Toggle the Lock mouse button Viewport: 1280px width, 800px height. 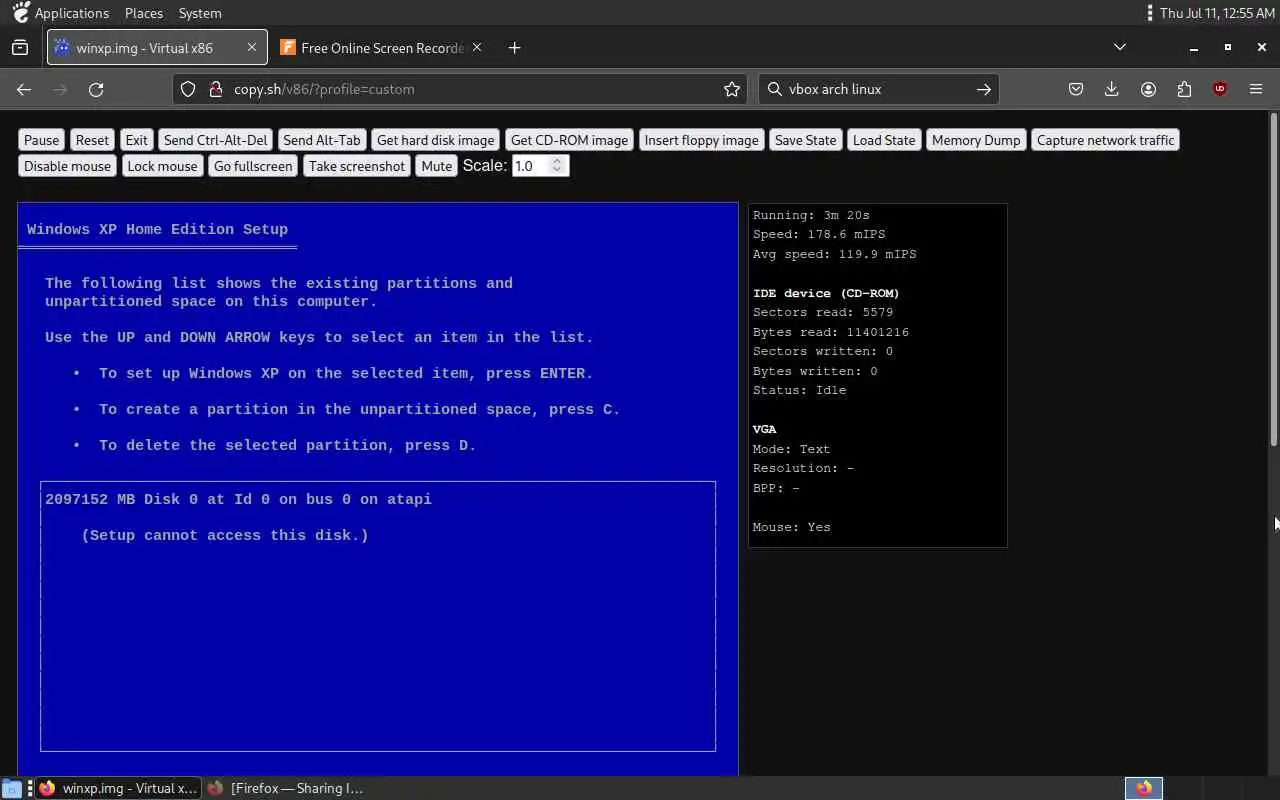tap(162, 166)
